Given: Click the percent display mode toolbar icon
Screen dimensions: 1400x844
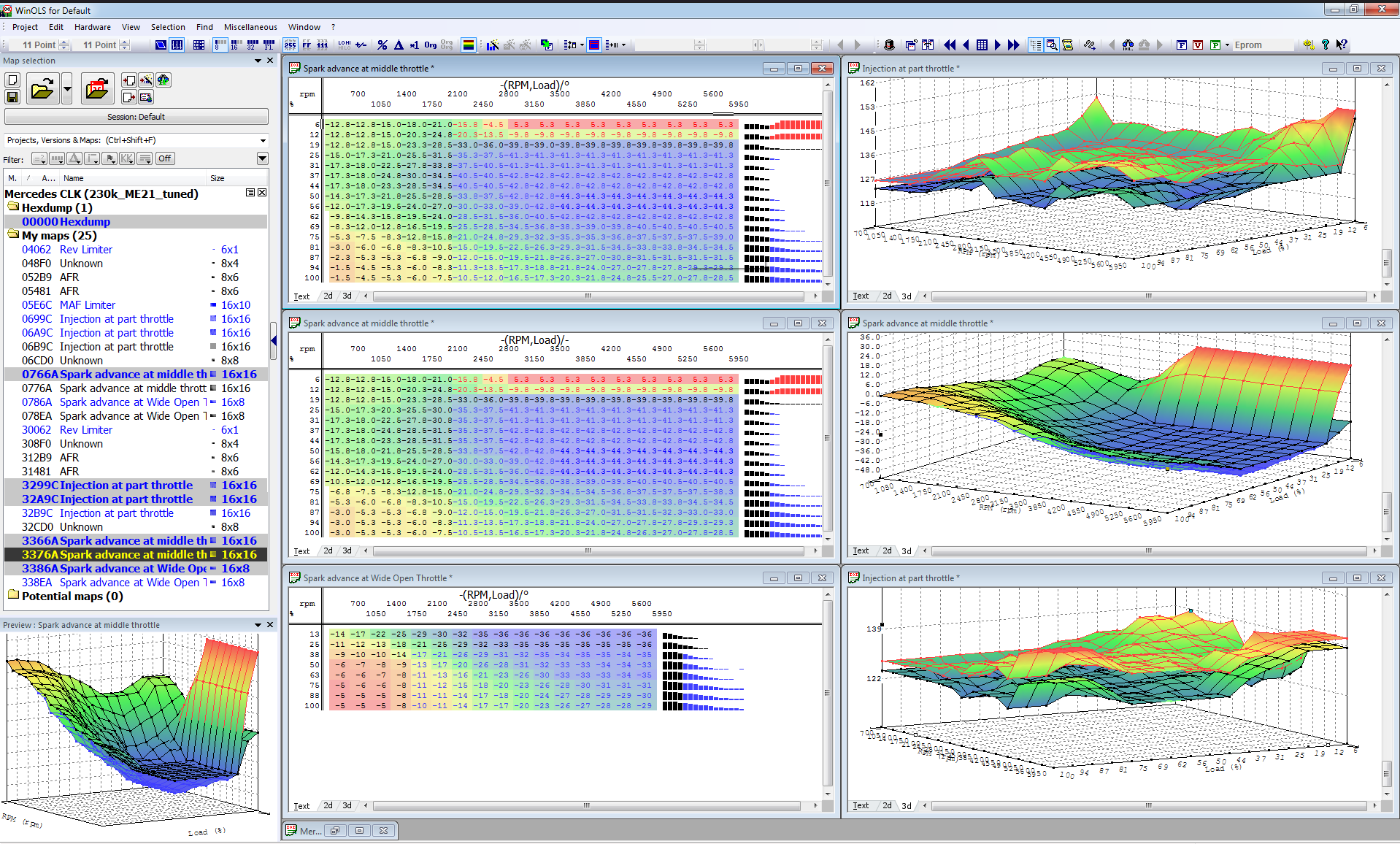Looking at the screenshot, I should [382, 45].
